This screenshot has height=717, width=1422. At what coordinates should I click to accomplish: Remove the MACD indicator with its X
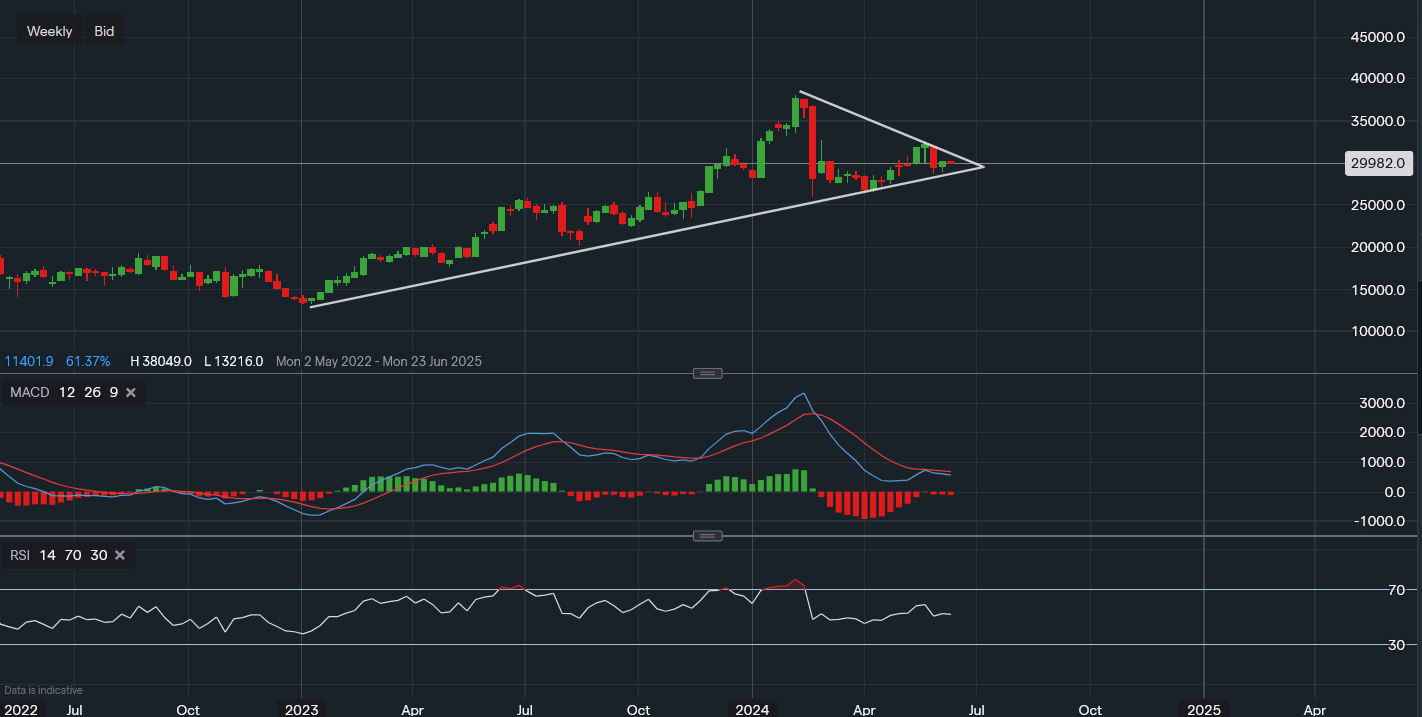click(130, 393)
